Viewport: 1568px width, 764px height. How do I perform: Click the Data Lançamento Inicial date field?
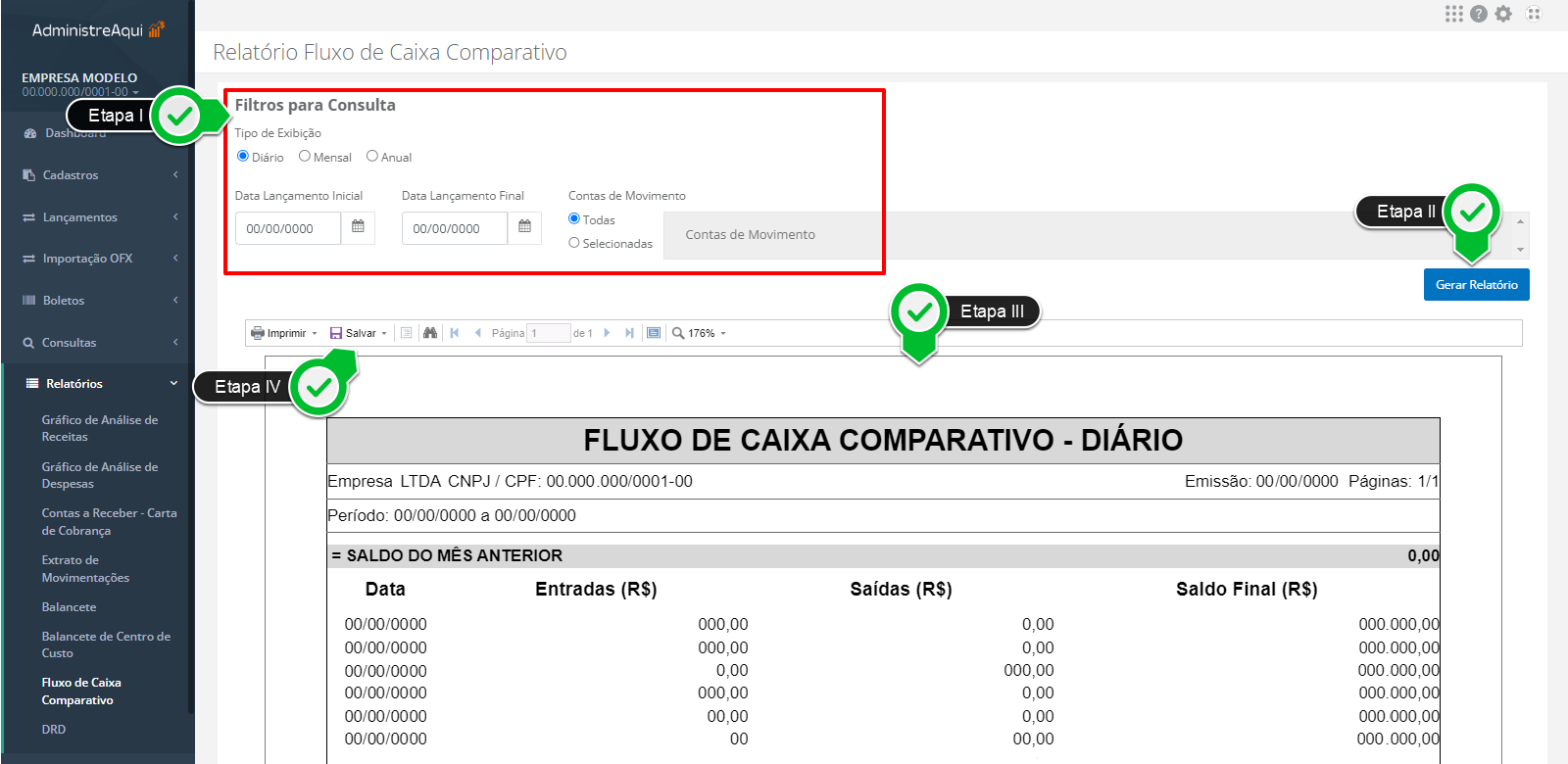click(288, 228)
